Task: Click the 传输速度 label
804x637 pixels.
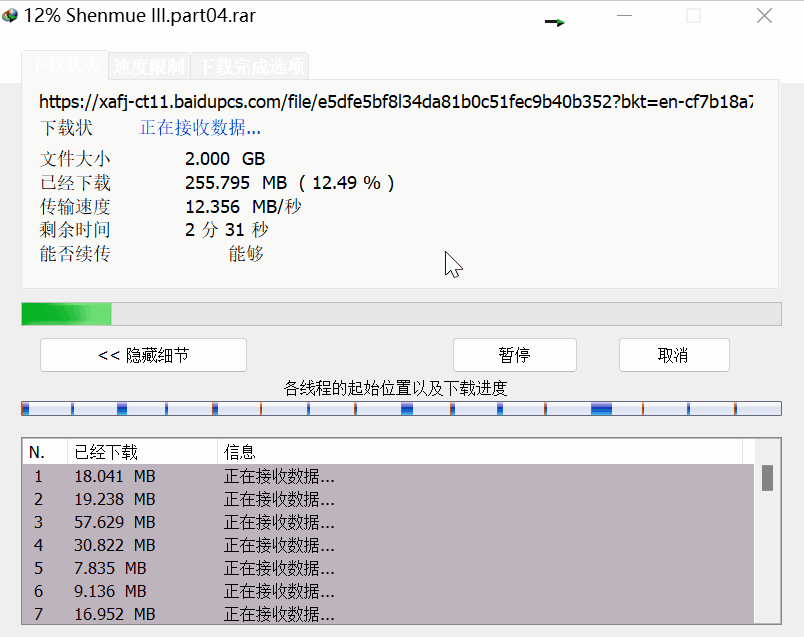Action: [x=75, y=207]
